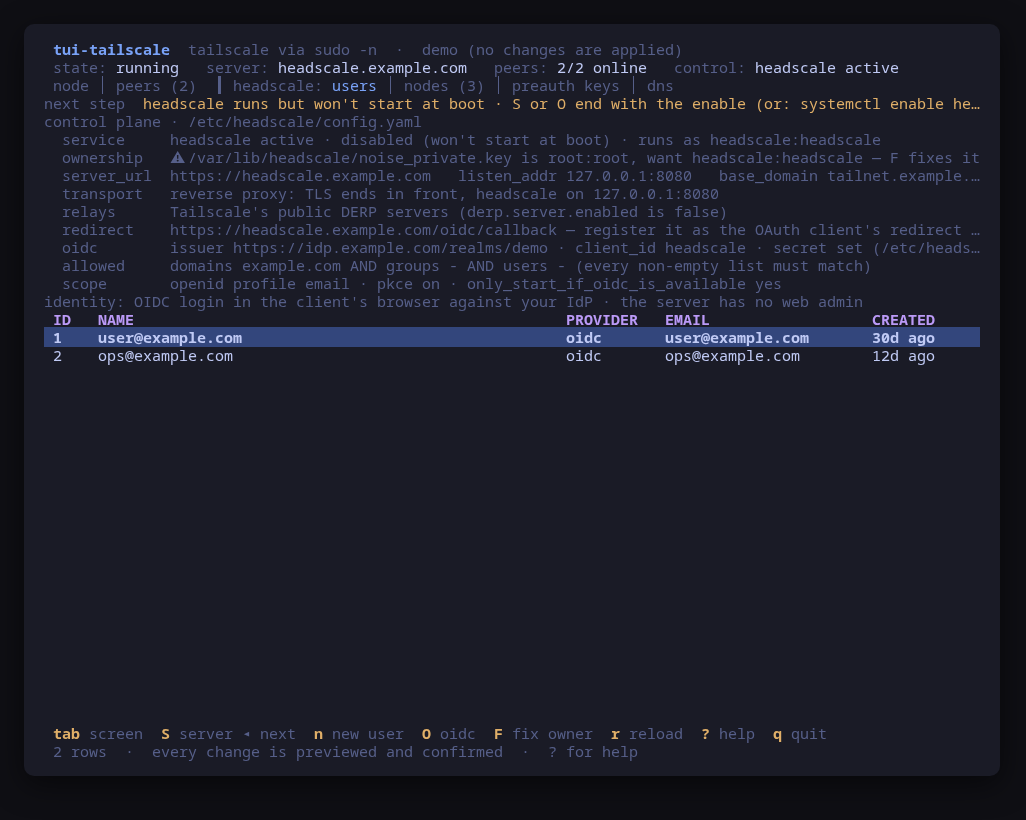Click the next step boot warning message
1026x820 pixels.
point(561,104)
